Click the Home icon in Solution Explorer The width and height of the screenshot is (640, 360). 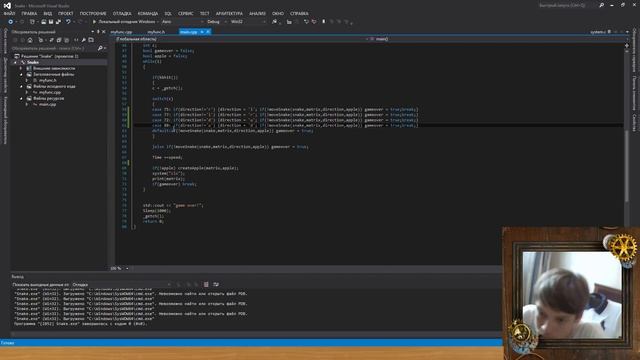[x=30, y=40]
